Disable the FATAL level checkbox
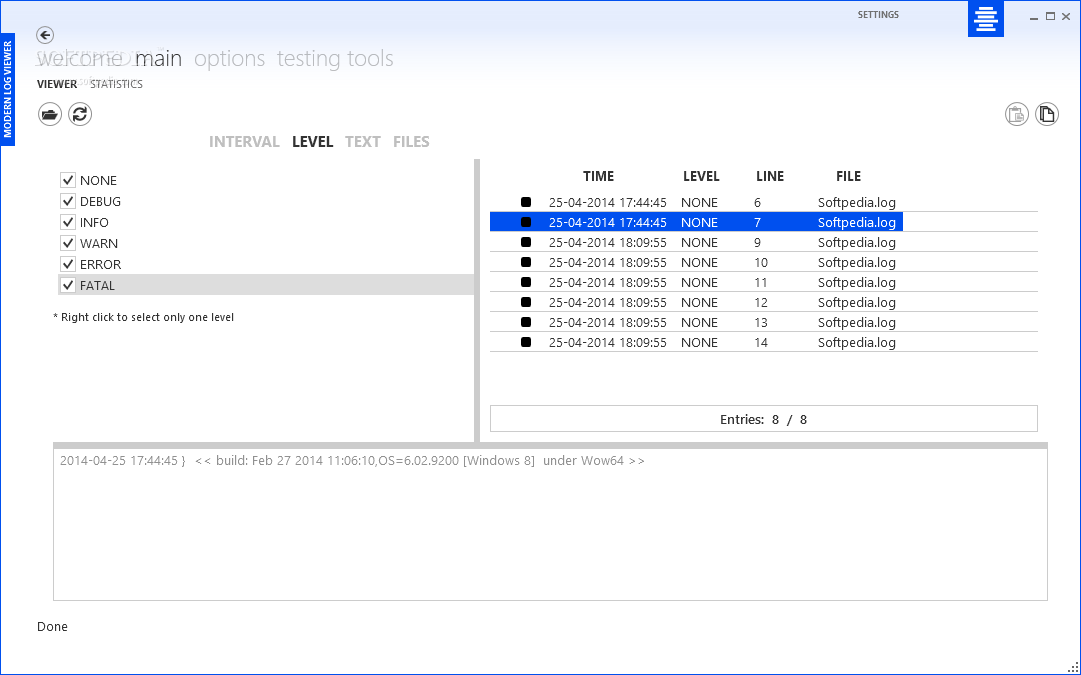Screen dimensions: 1081x675 [68, 285]
